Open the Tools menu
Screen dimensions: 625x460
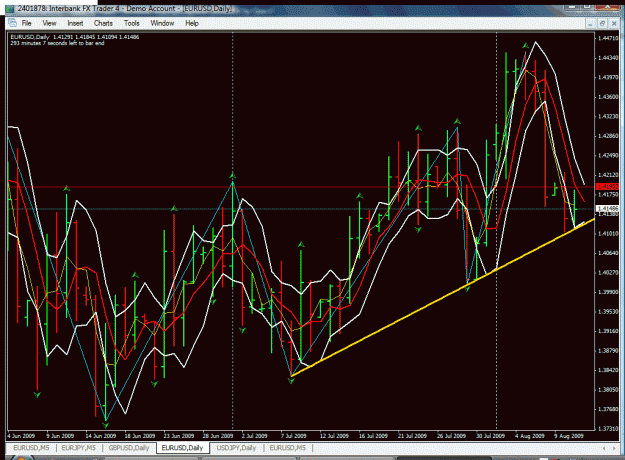pyautogui.click(x=132, y=23)
